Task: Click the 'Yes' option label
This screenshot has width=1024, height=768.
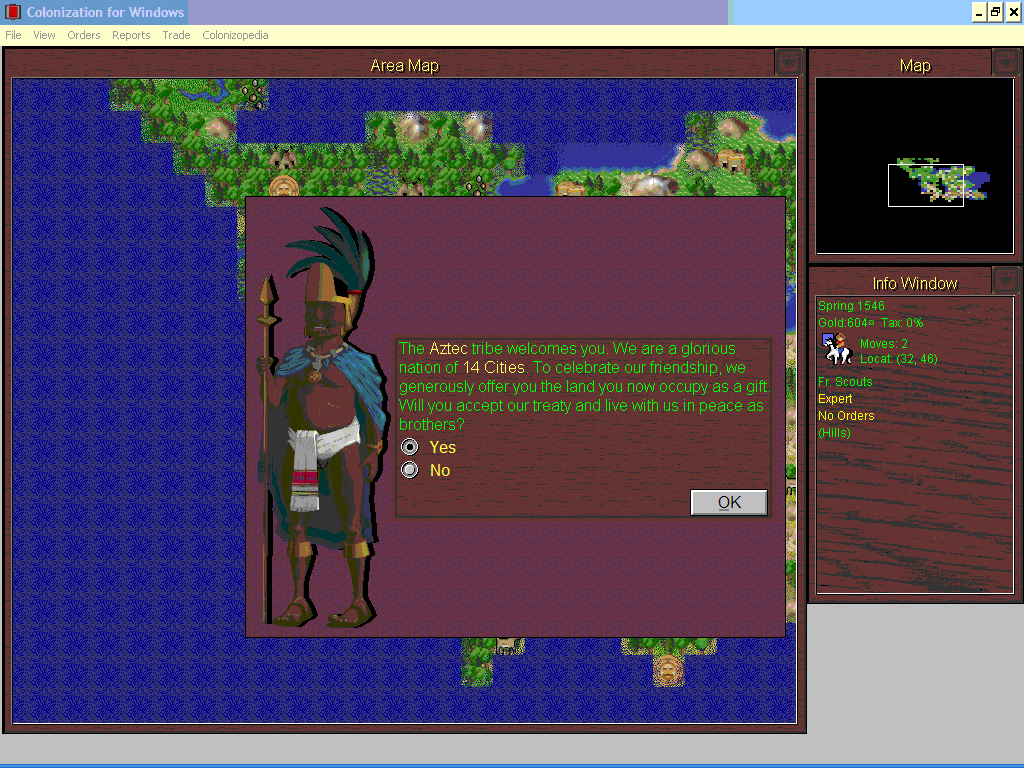Action: point(443,447)
